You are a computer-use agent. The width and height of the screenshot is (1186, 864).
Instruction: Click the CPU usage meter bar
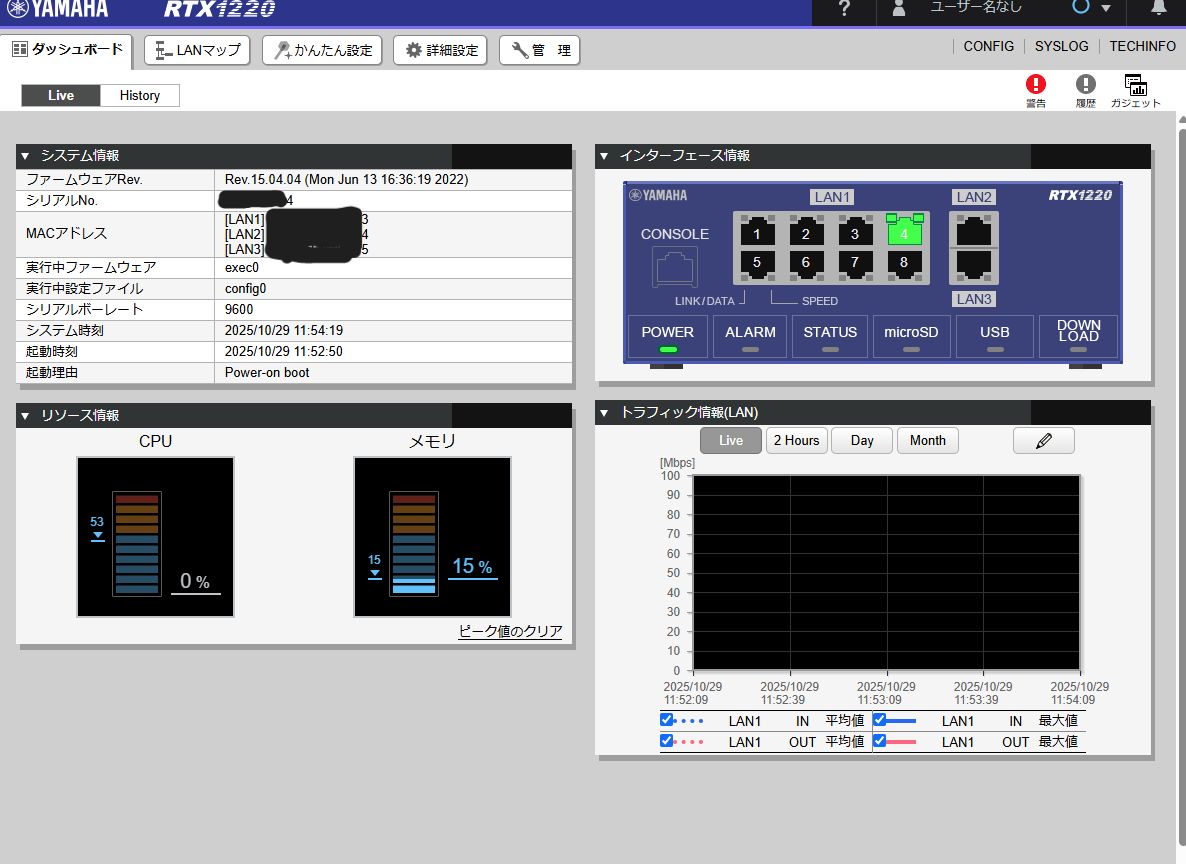136,543
